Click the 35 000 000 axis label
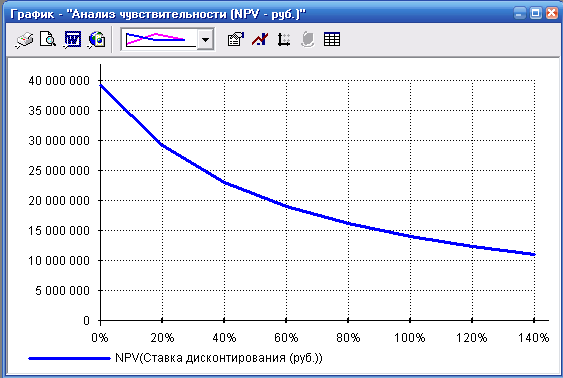Viewport: 563px width, 378px height. pos(59,111)
